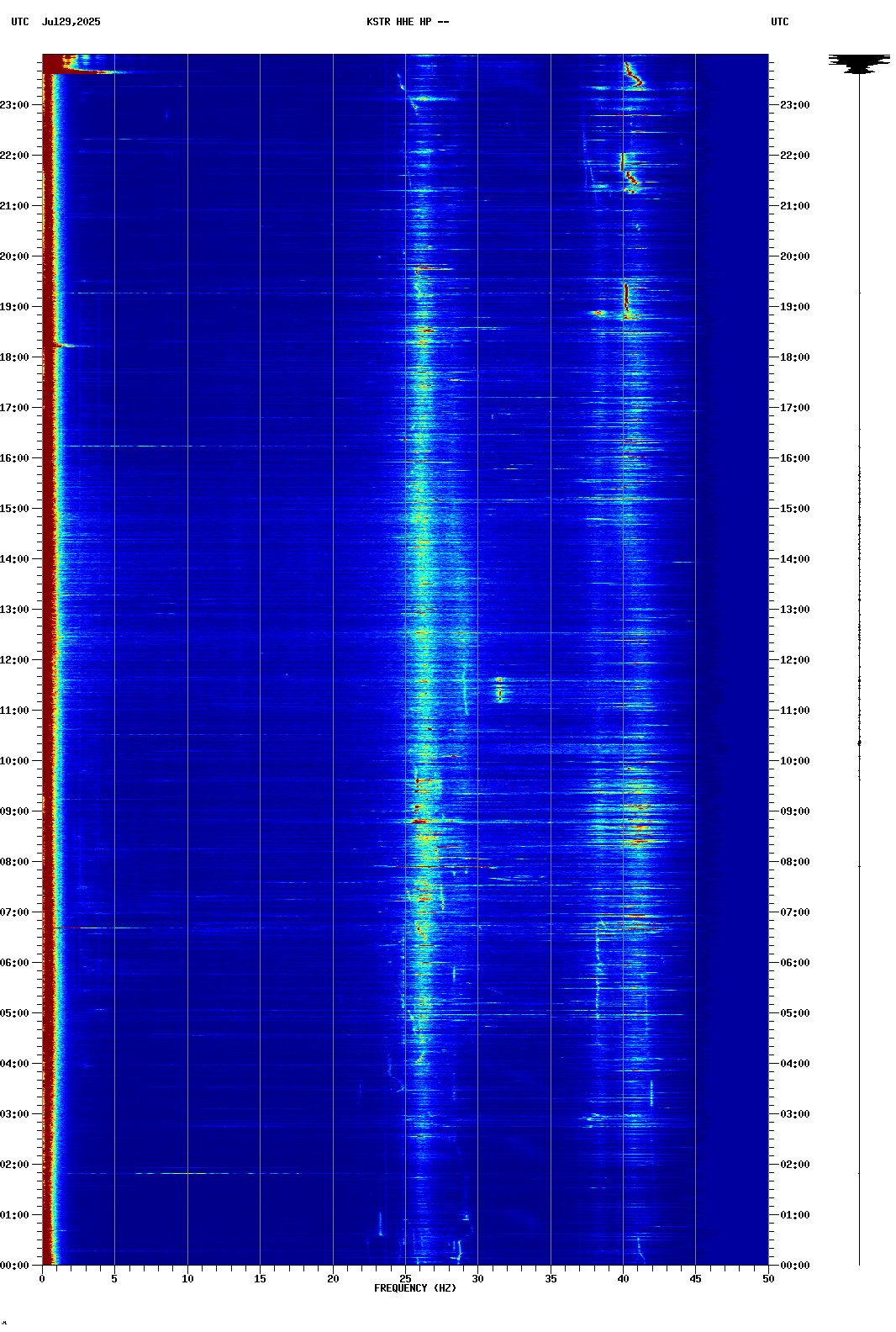Click 11:00 on the right time axis

795,711
